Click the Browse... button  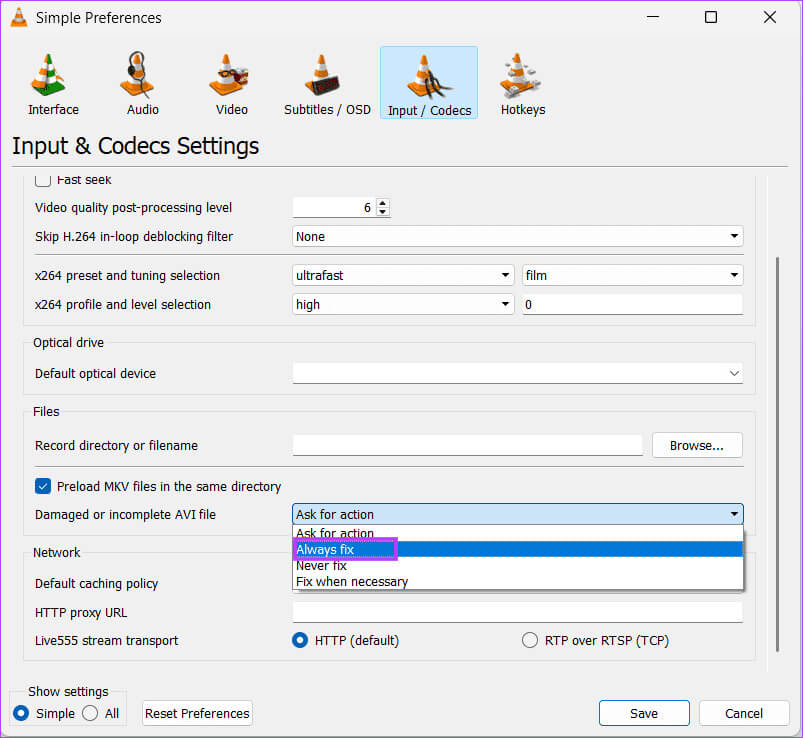(x=697, y=445)
